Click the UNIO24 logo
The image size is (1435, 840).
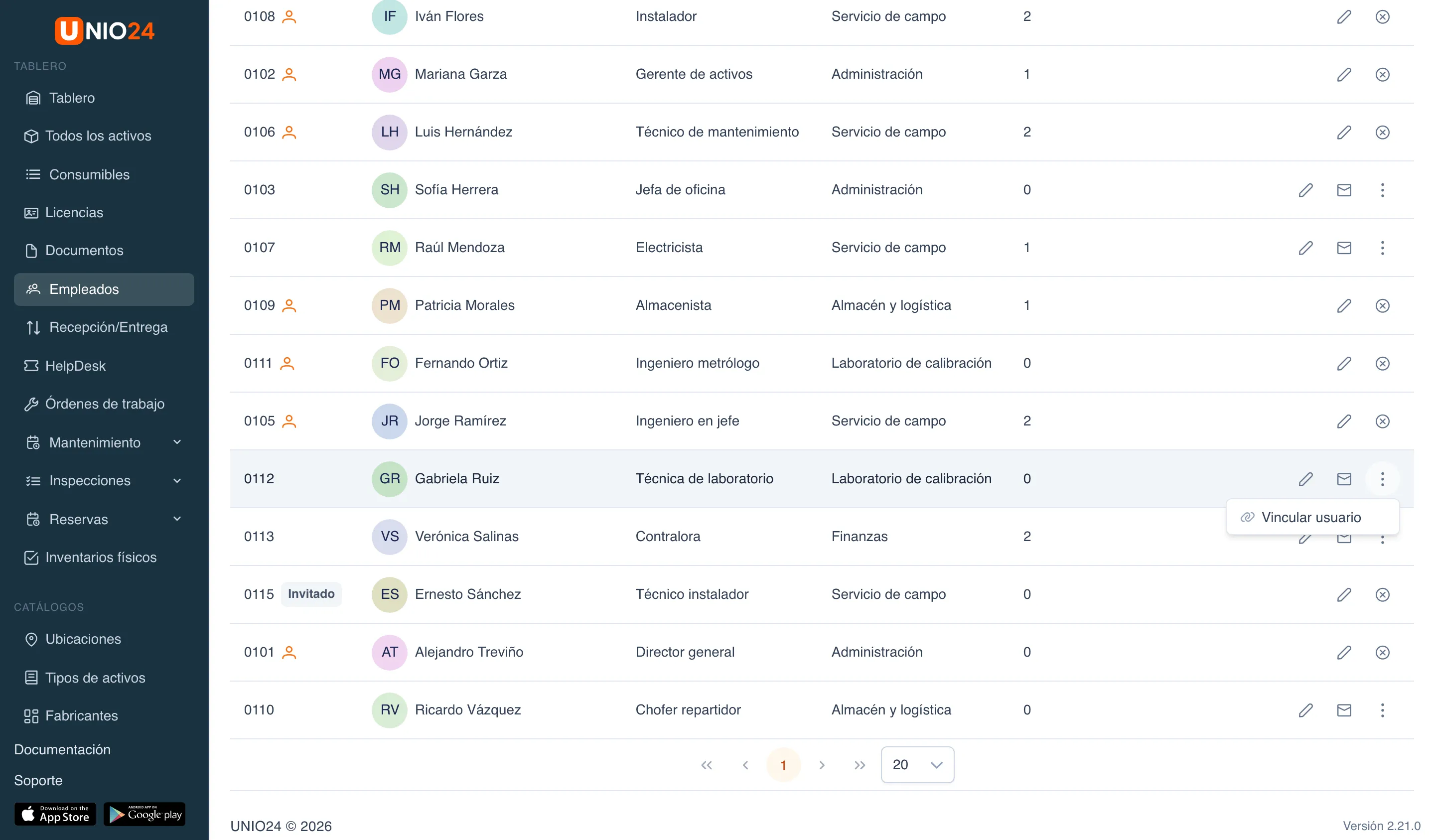[104, 30]
